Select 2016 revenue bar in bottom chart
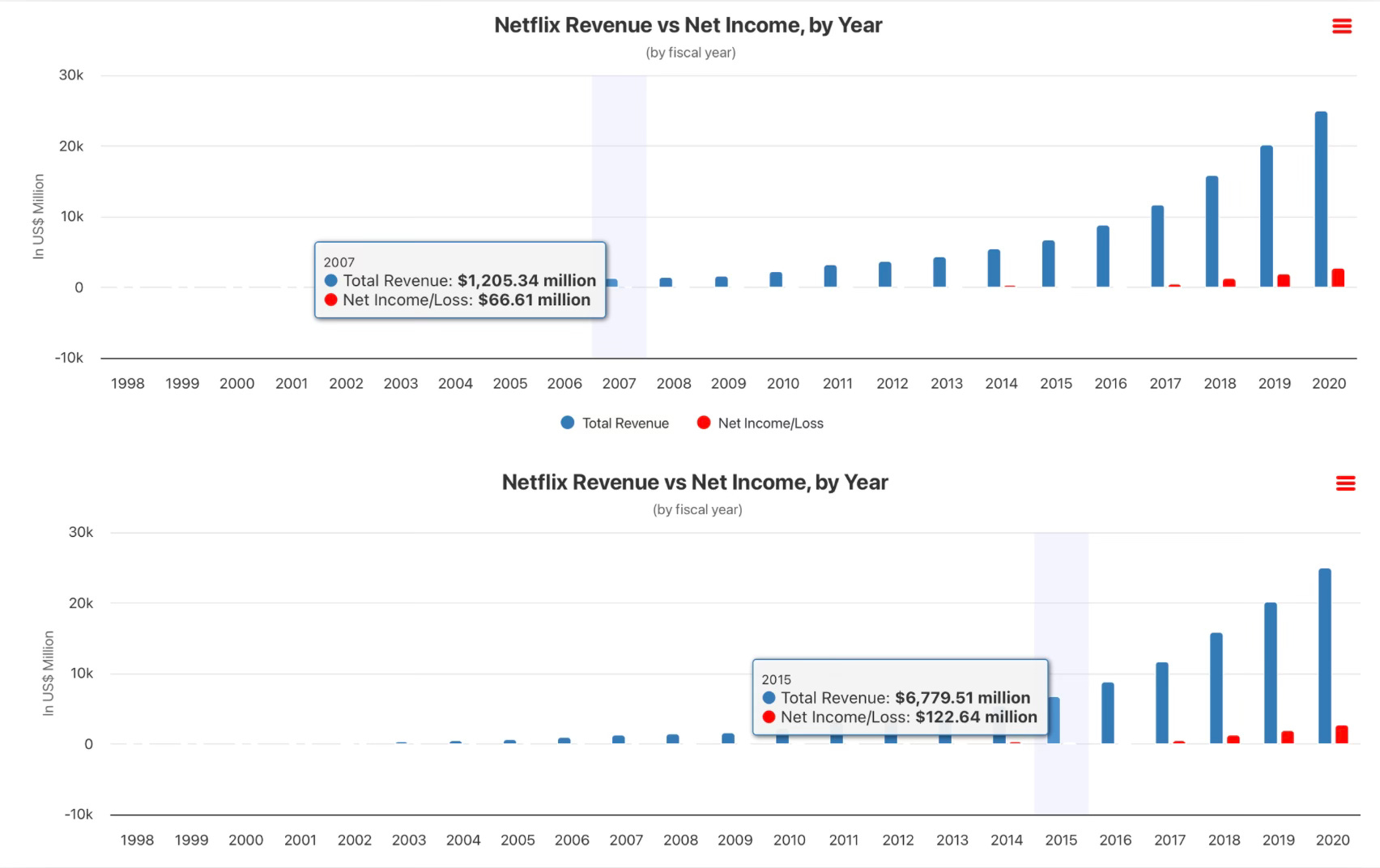The height and width of the screenshot is (868, 1380). coord(1108,713)
